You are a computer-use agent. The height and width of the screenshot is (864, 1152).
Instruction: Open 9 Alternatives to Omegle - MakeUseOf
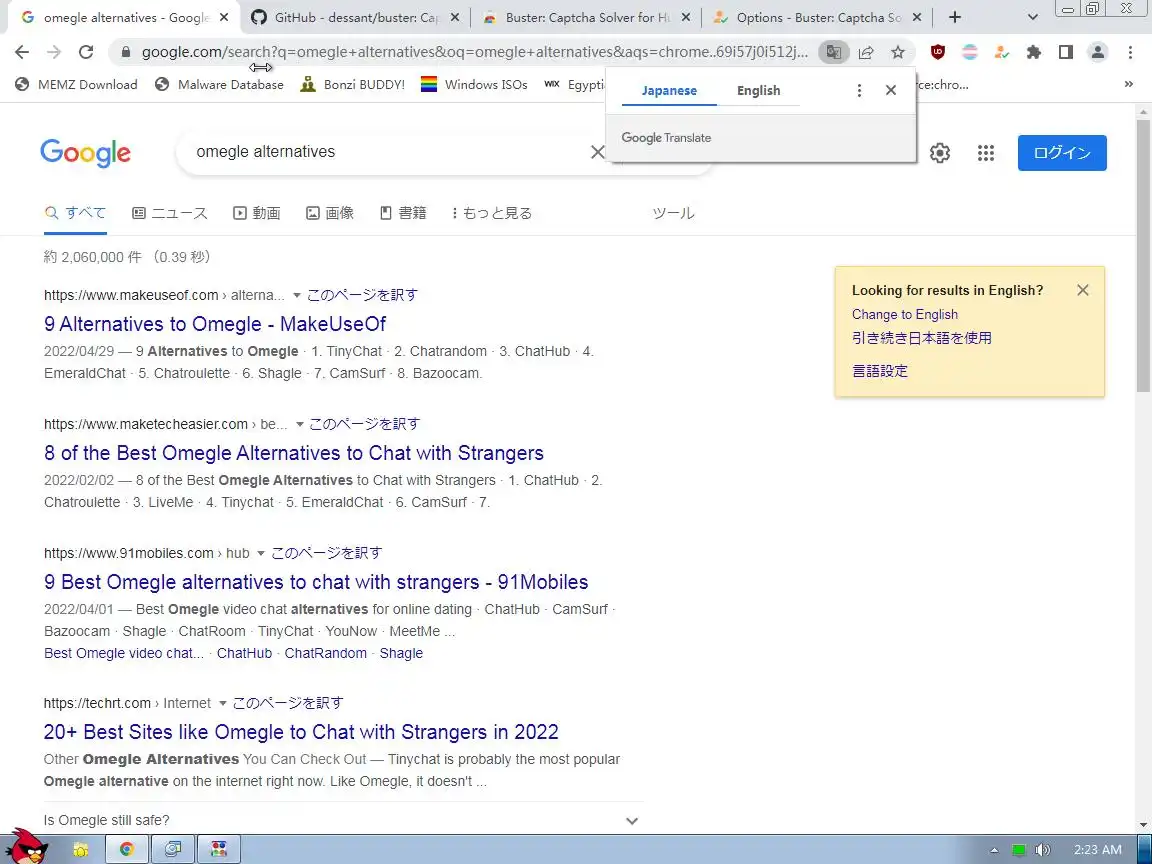215,324
